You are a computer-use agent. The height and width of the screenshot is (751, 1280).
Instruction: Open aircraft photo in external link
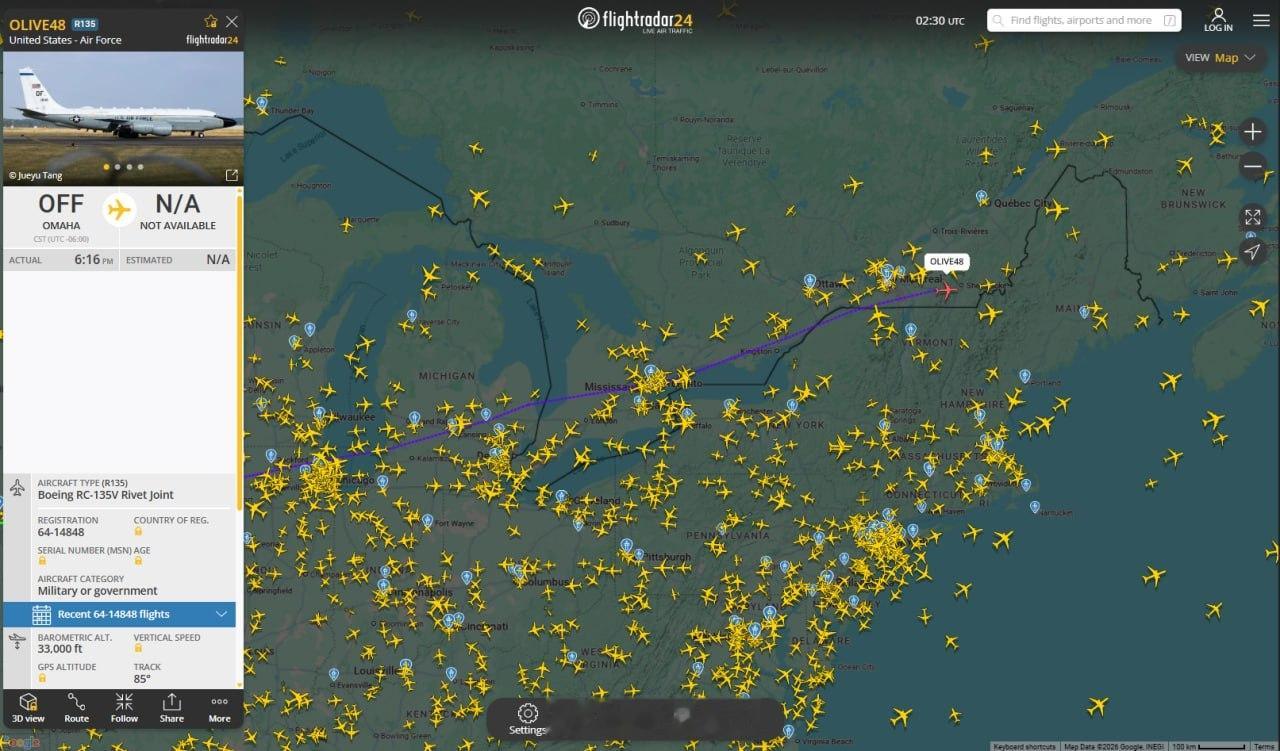click(x=232, y=175)
